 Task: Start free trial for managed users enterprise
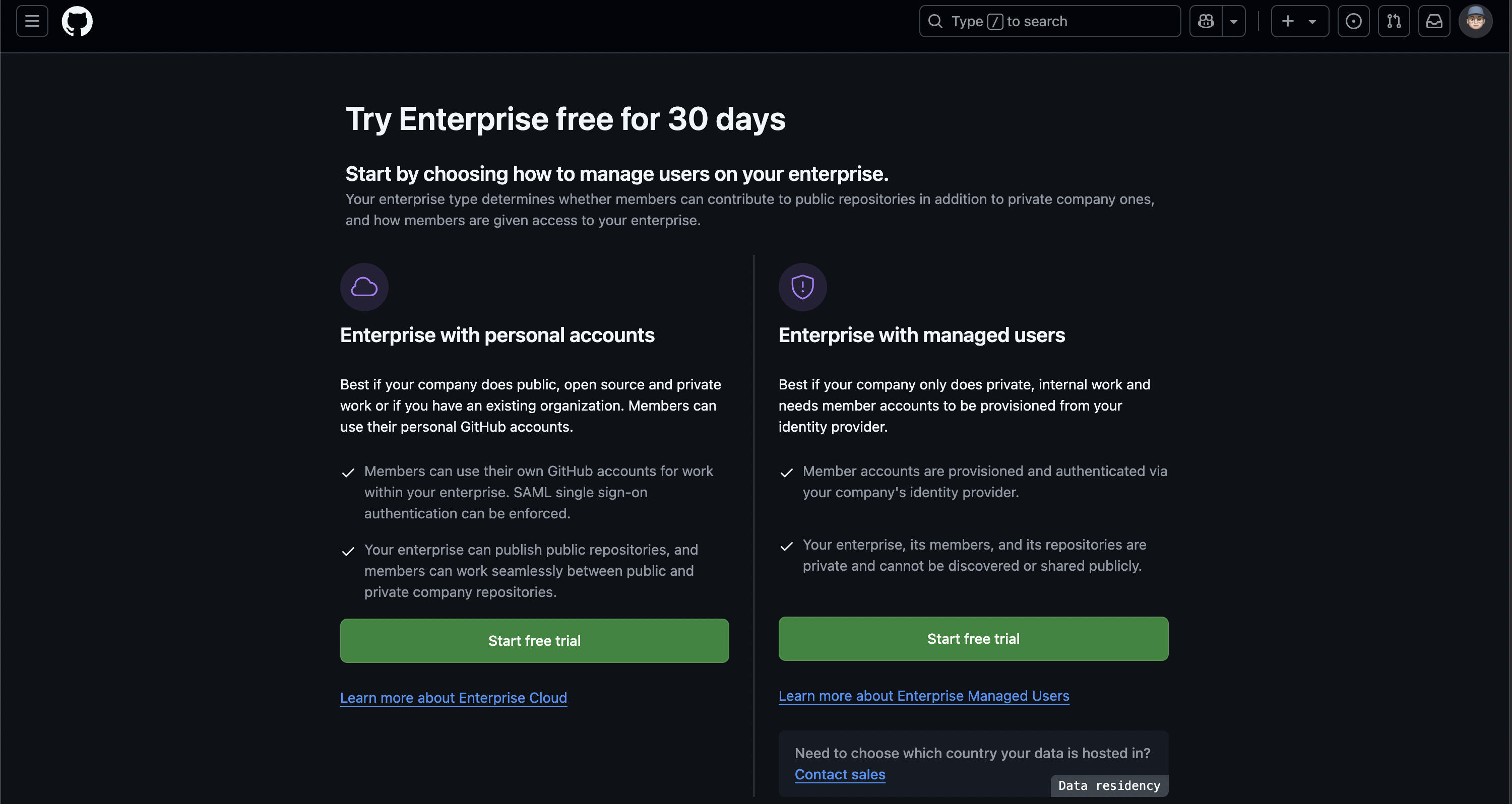click(x=973, y=638)
